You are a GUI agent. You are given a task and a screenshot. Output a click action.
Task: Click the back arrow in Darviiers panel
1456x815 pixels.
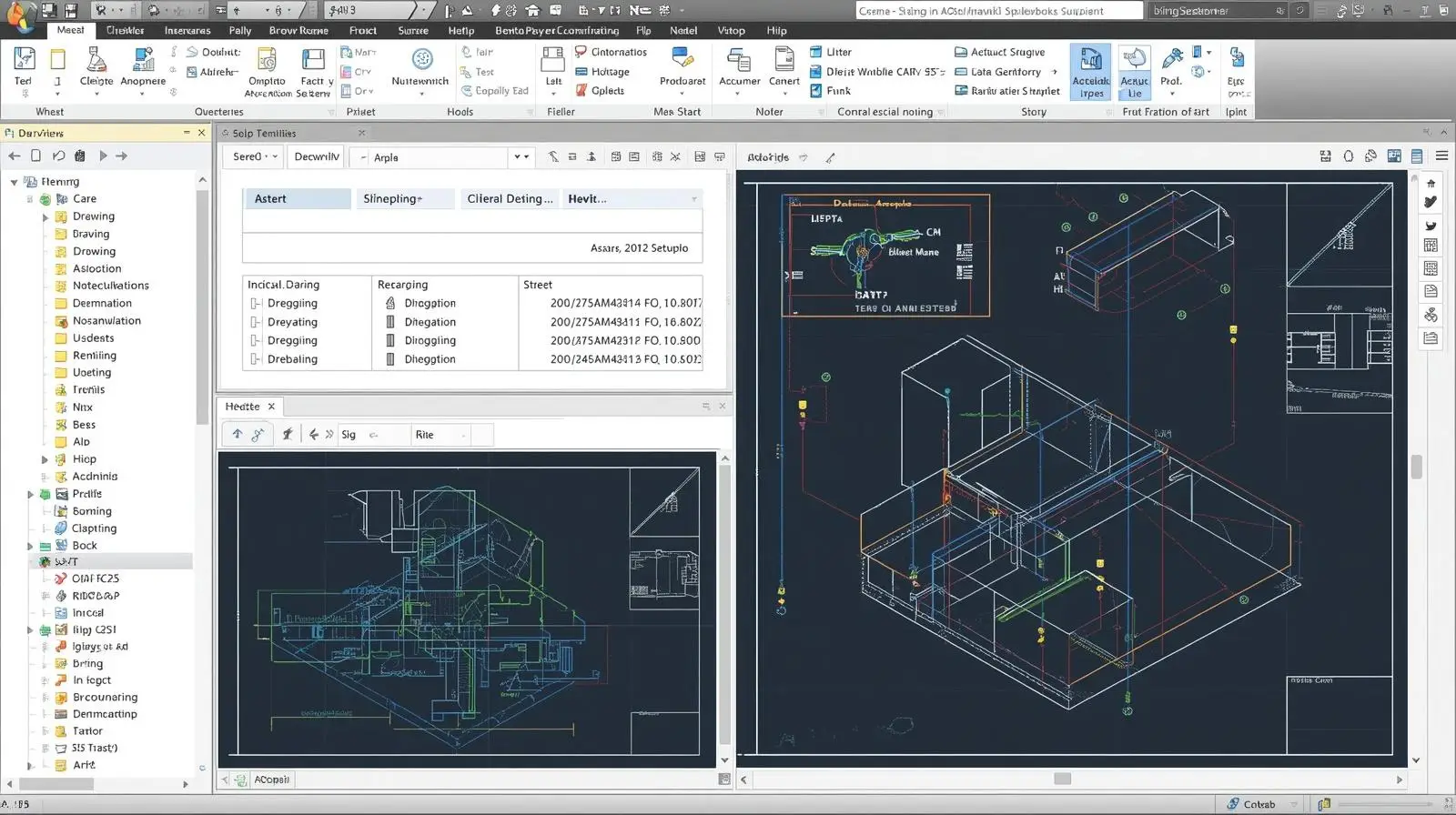[15, 156]
